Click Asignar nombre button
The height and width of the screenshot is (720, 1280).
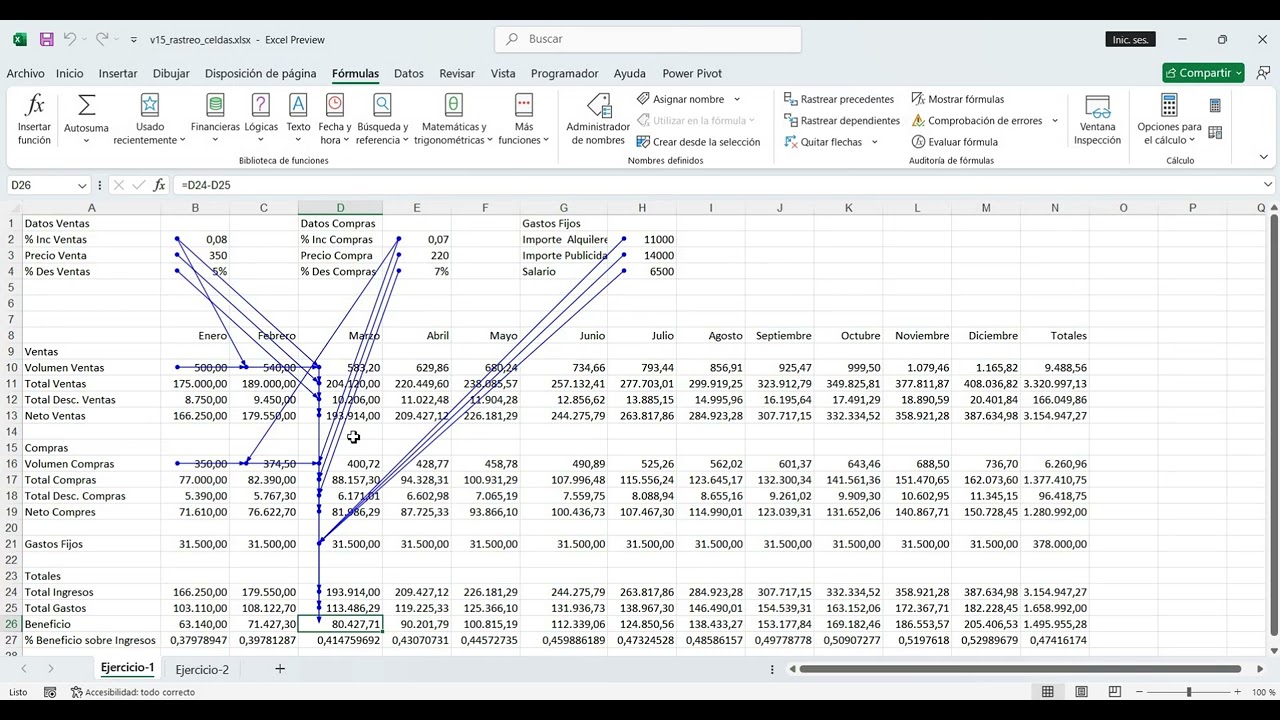[681, 99]
